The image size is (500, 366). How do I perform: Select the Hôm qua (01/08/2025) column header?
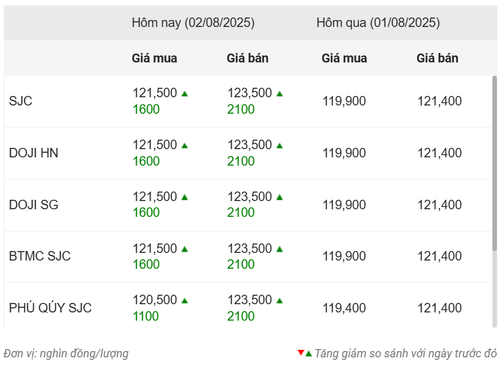coord(378,23)
